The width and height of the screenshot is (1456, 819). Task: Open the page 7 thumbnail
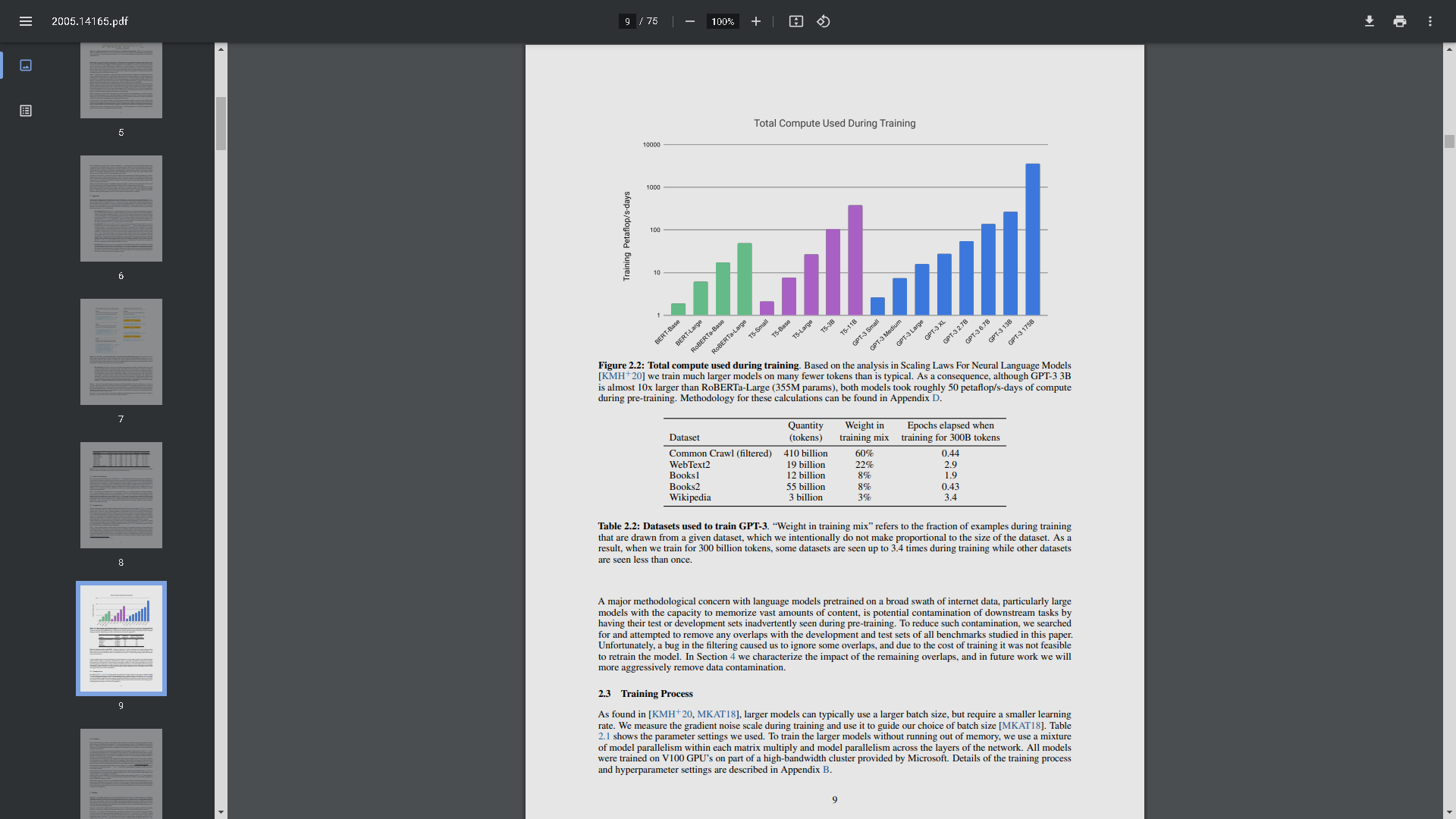(x=121, y=352)
